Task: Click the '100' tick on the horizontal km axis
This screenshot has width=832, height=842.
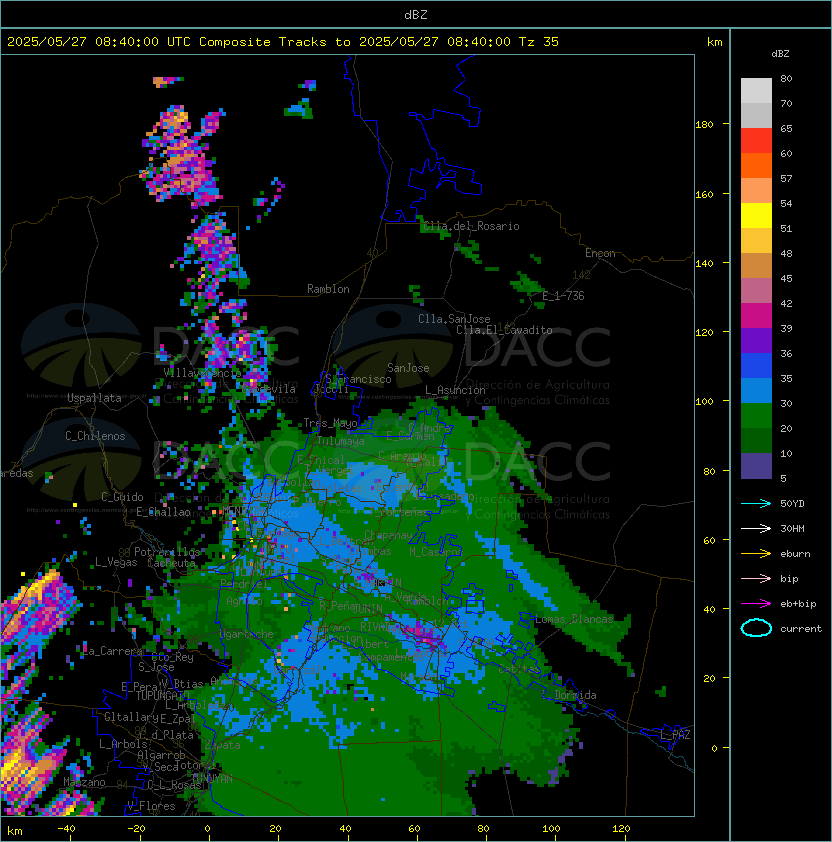Action: coord(551,829)
